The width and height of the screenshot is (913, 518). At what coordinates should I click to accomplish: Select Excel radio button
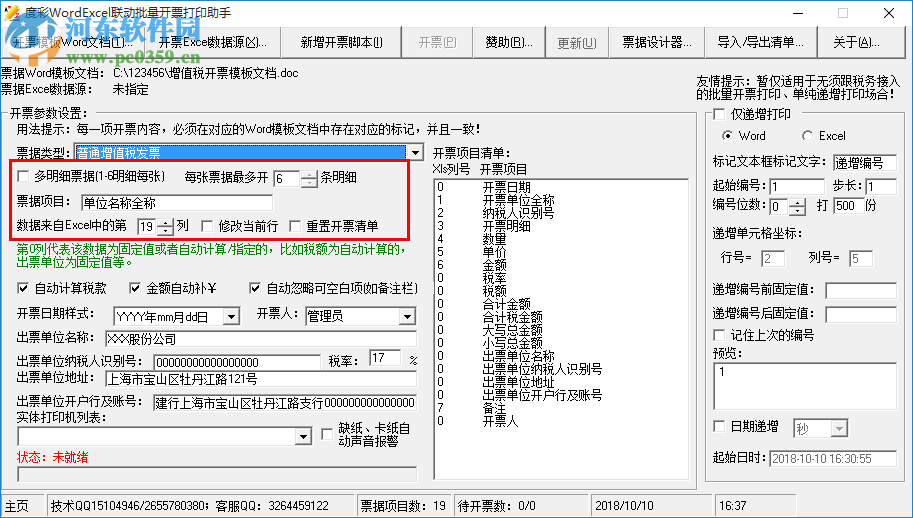click(x=807, y=136)
